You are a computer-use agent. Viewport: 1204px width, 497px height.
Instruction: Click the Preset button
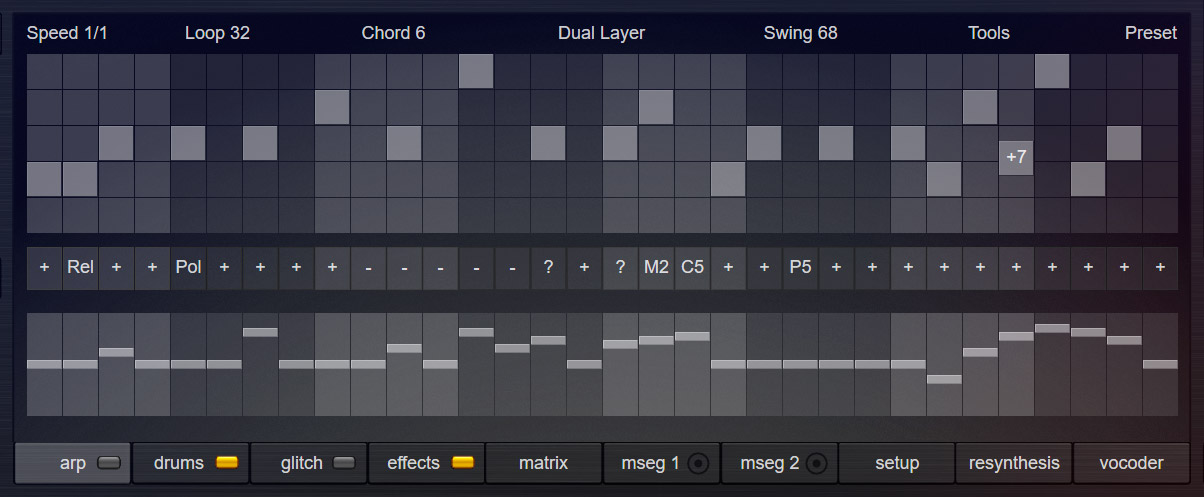(1150, 33)
